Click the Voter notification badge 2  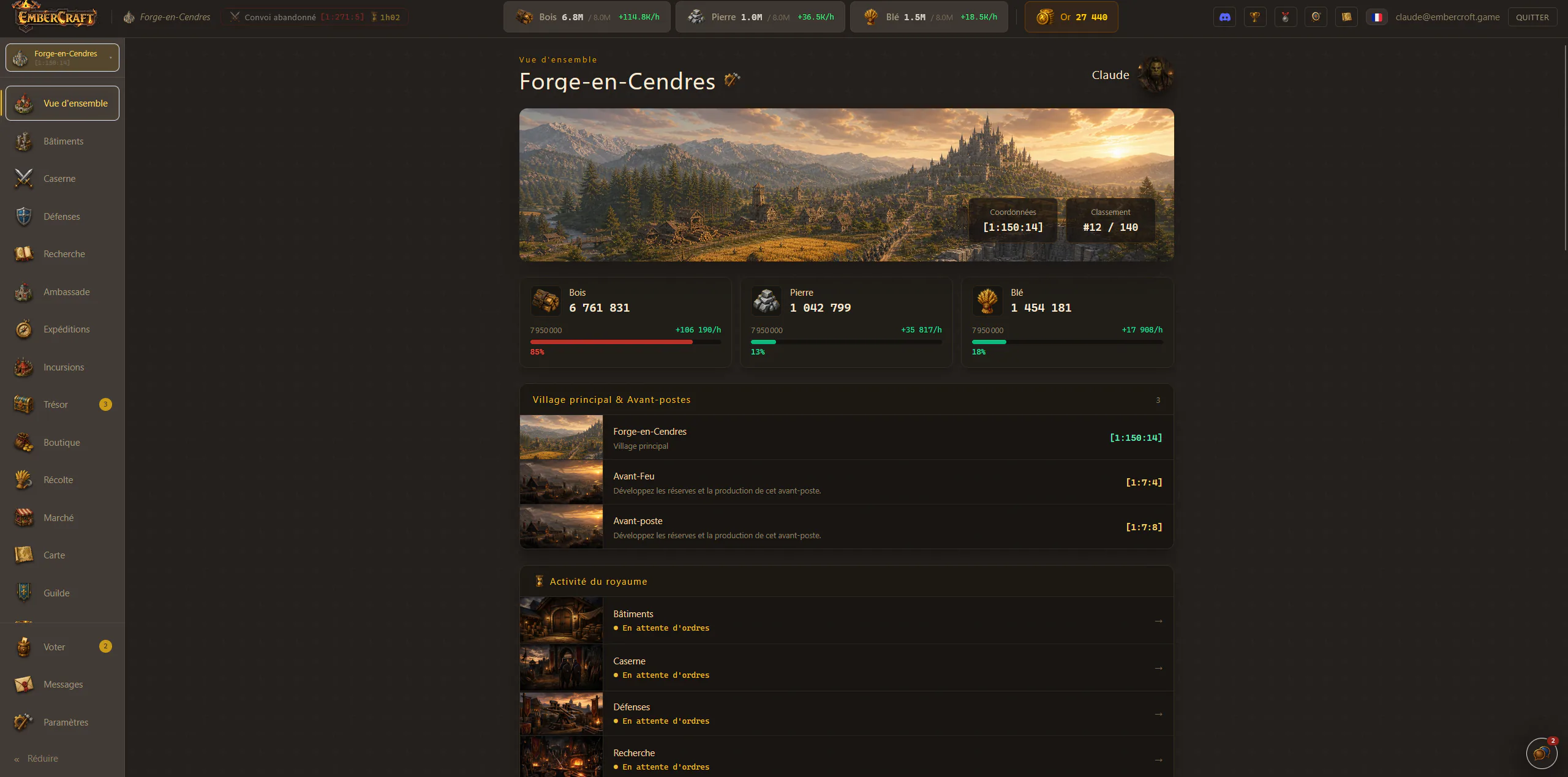point(105,646)
